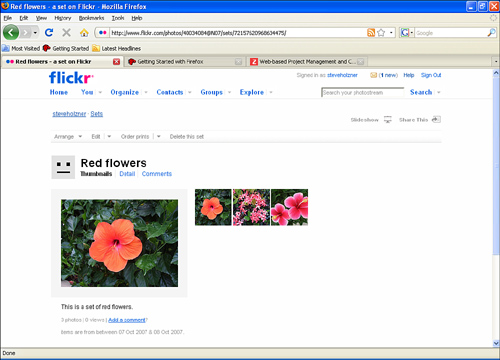Viewport: 500px width, 360px height.
Task: Go to the Home page icon
Action: (x=84, y=33)
